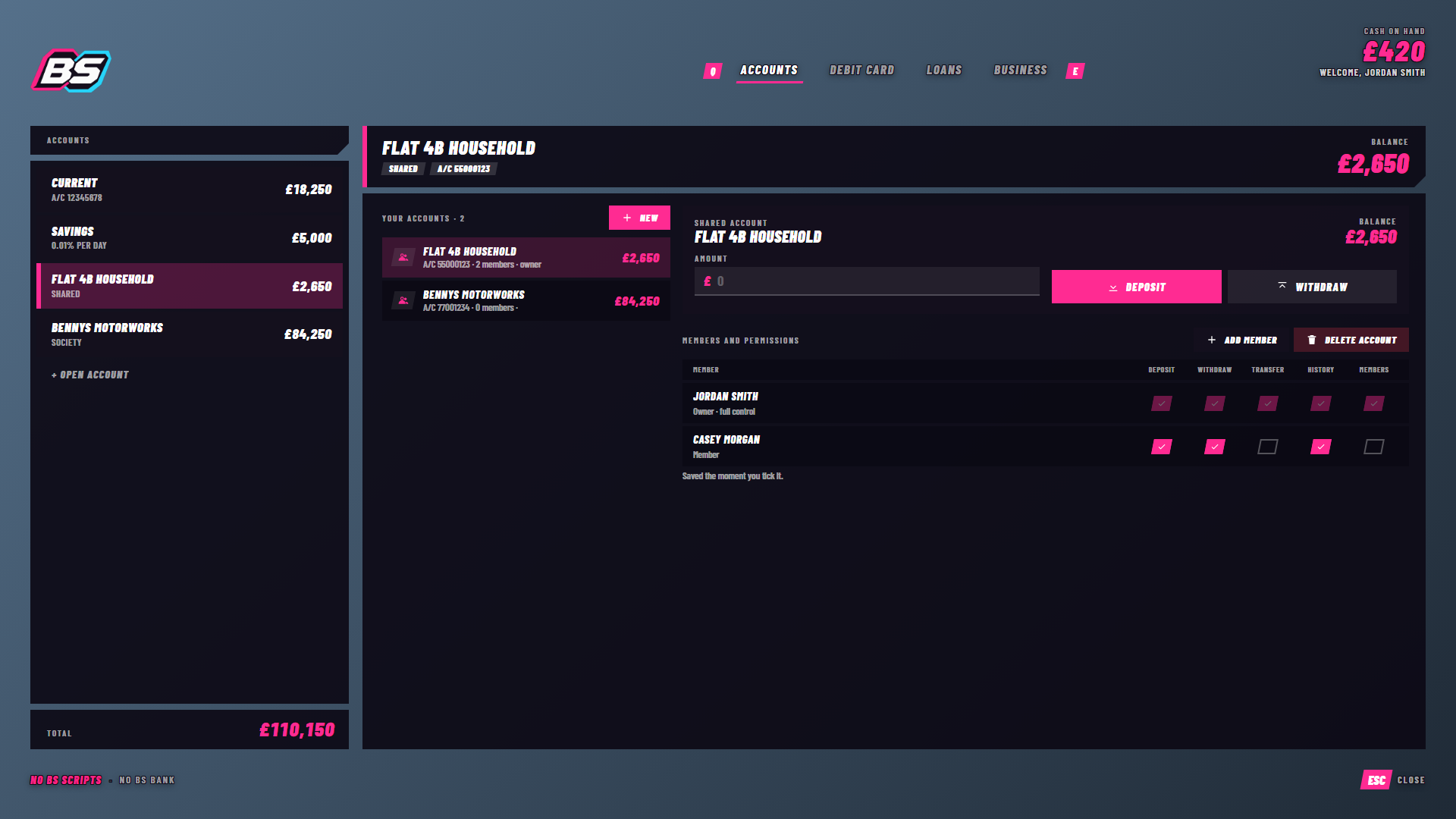Open the Loans tab
The height and width of the screenshot is (819, 1456).
point(944,71)
